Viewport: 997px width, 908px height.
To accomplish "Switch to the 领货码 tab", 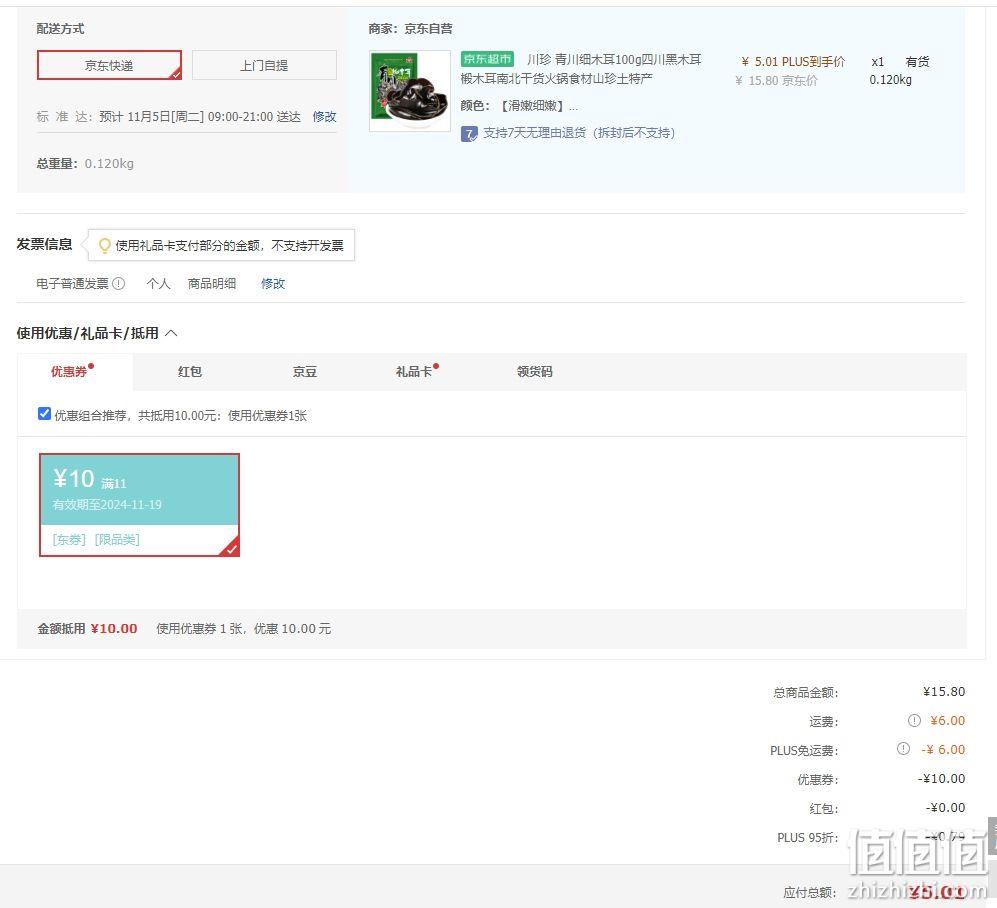I will pyautogui.click(x=535, y=371).
